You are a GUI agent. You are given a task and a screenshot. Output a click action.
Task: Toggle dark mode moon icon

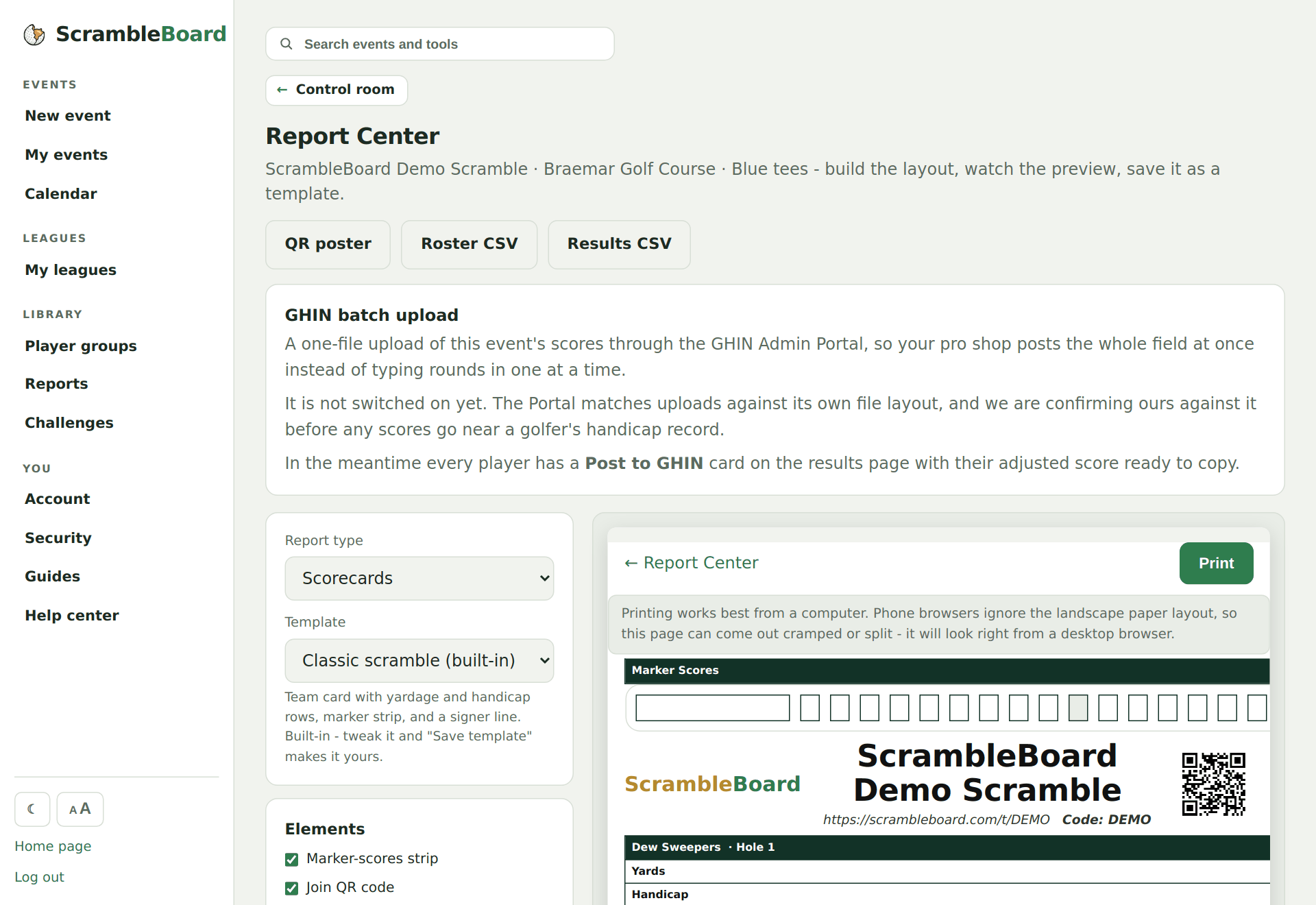click(x=32, y=809)
